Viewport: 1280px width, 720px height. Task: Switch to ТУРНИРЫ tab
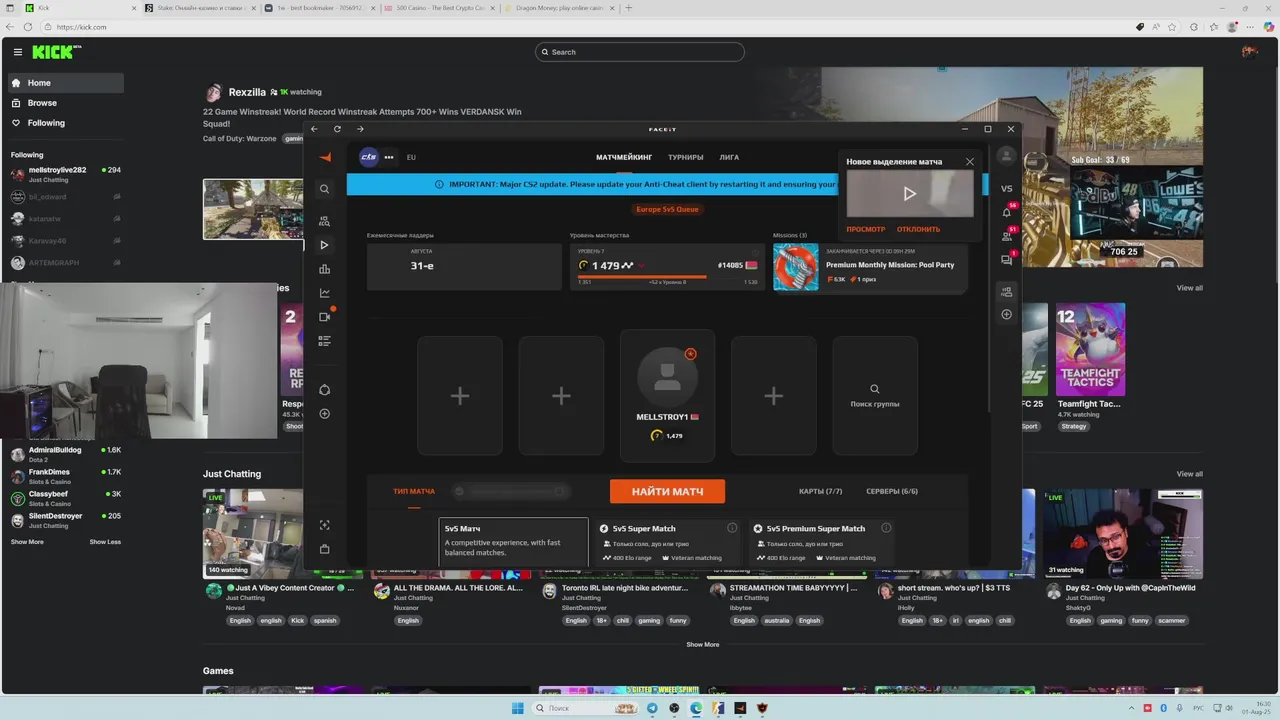pyautogui.click(x=686, y=157)
